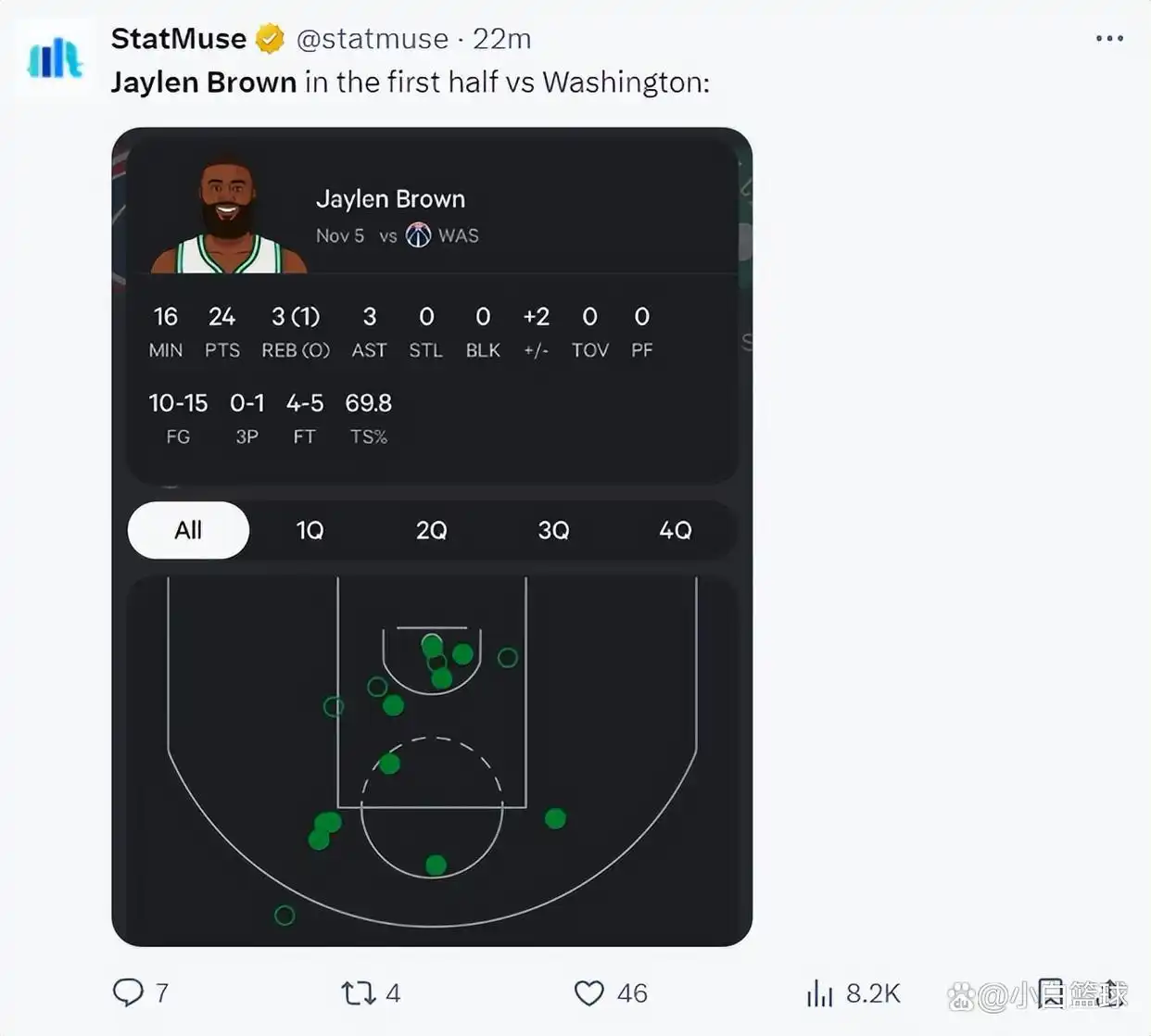1151x1036 pixels.
Task: Click the missed three-point shot marker
Action: click(285, 916)
